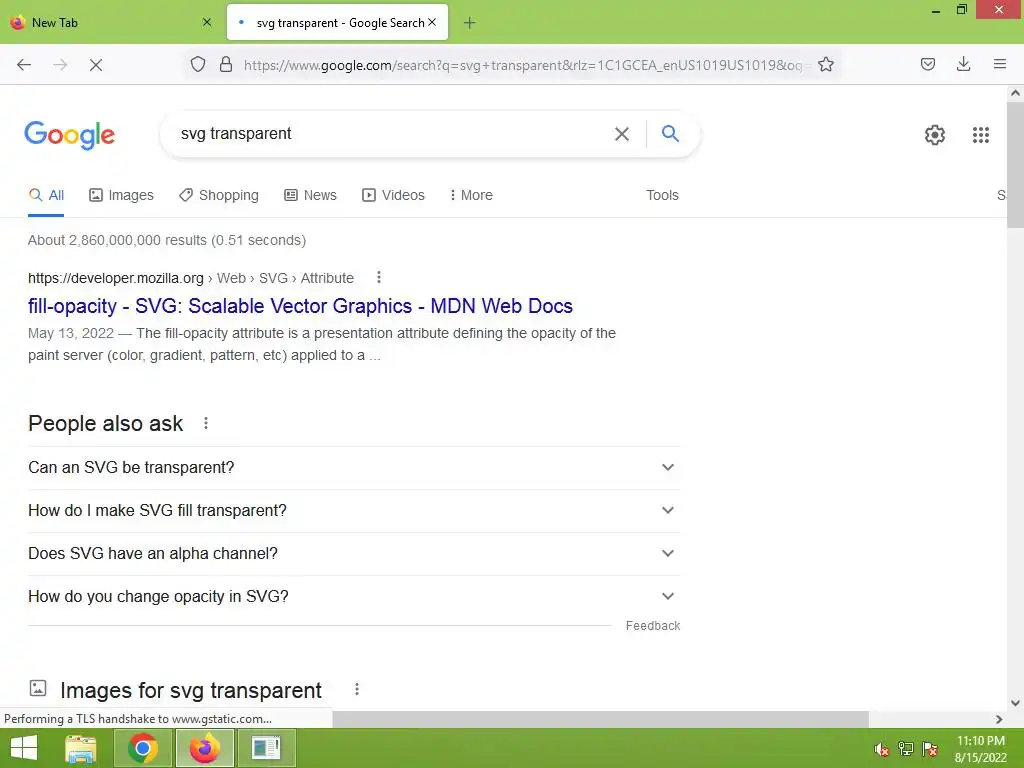Click the network tray icon

pos(906,749)
